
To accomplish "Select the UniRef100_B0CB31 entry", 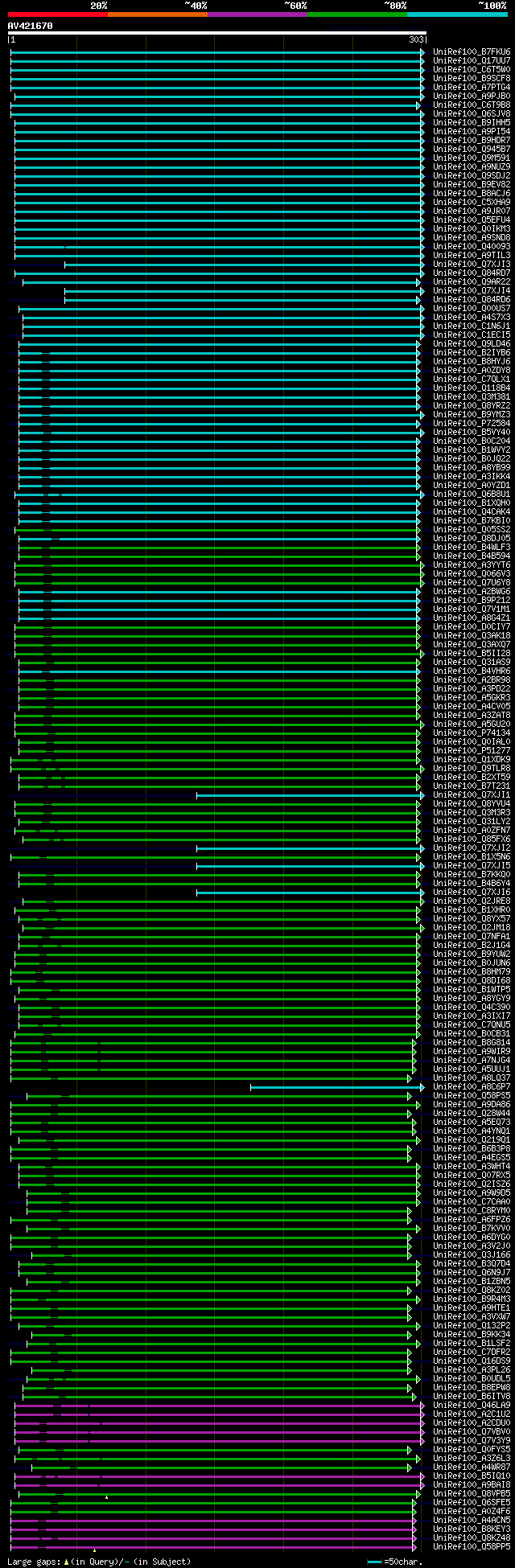I will [x=472, y=1033].
